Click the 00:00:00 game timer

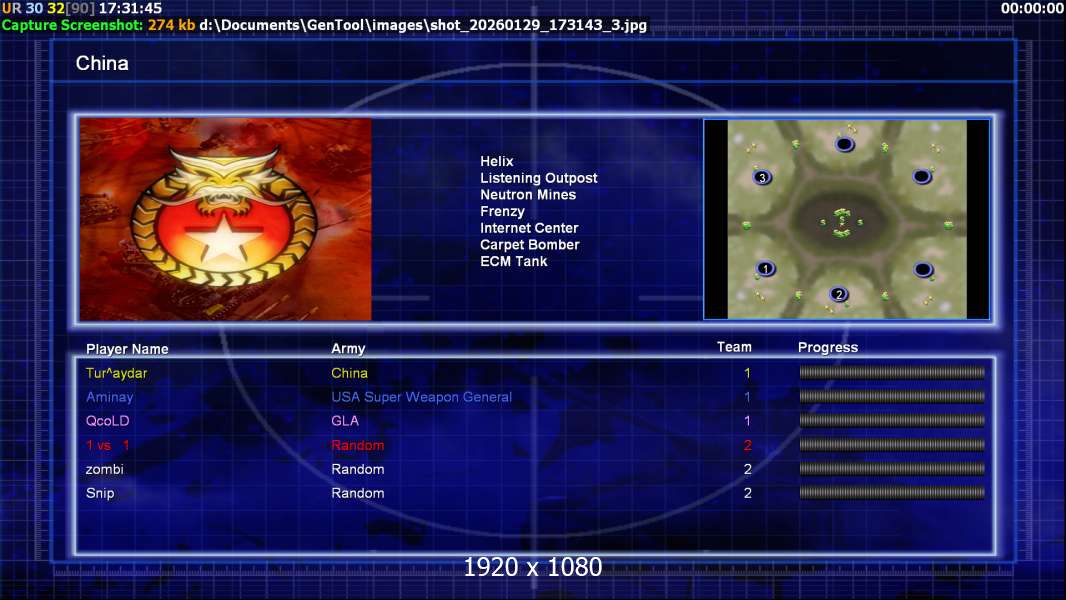[1031, 9]
